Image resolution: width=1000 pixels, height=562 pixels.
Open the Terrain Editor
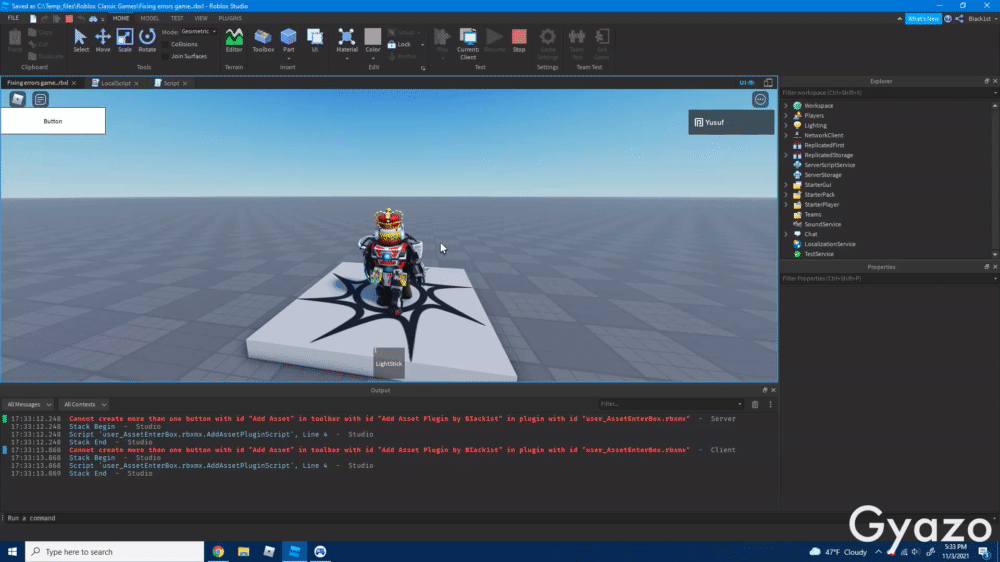point(234,40)
